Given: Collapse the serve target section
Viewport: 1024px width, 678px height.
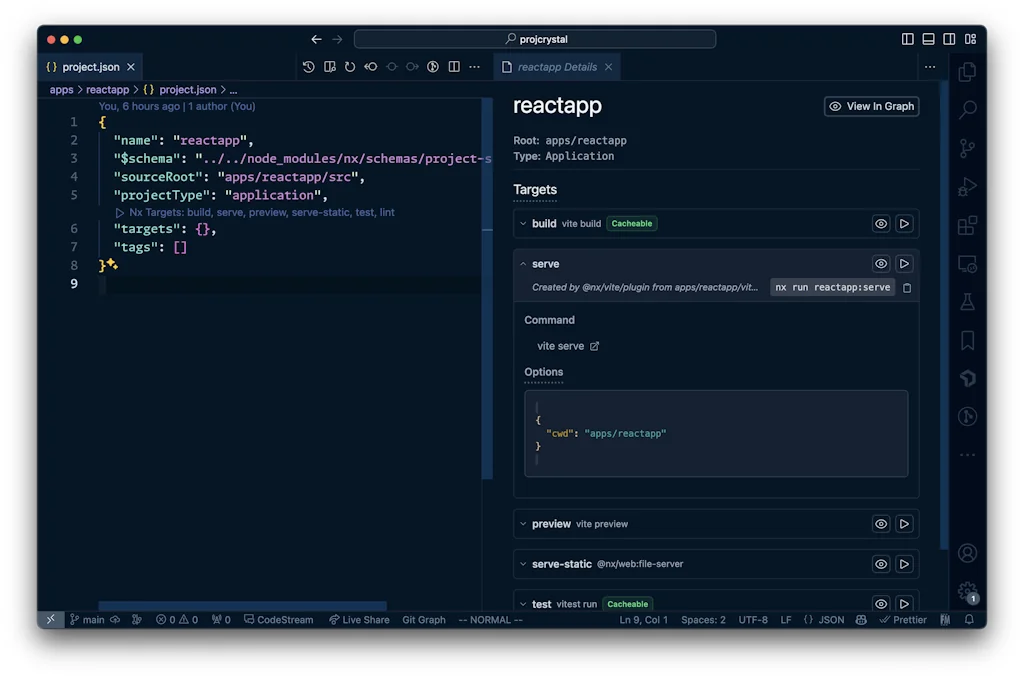Looking at the screenshot, I should click(523, 264).
